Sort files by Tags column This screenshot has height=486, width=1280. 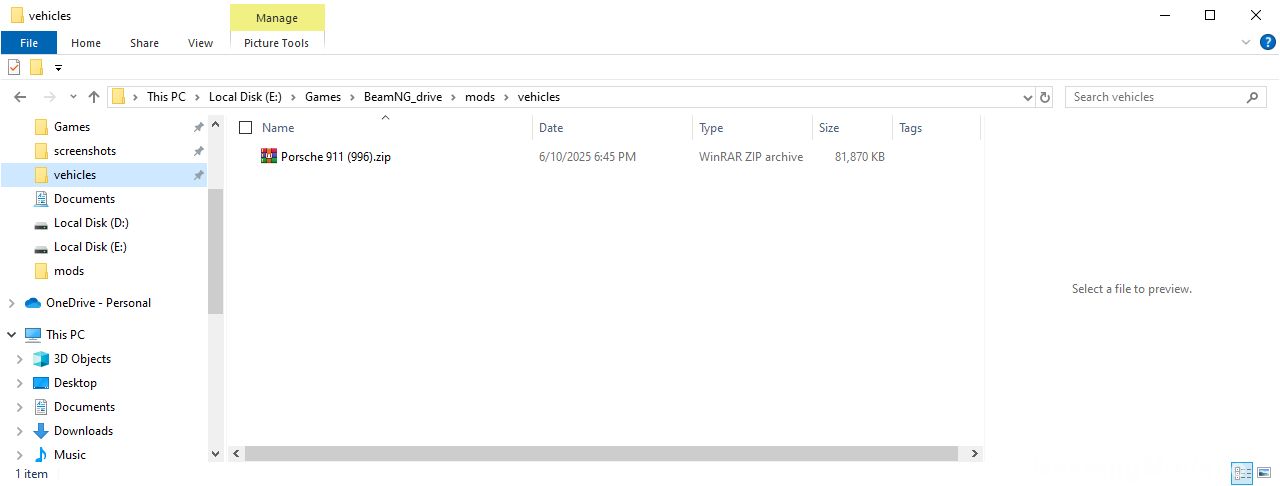[x=910, y=128]
